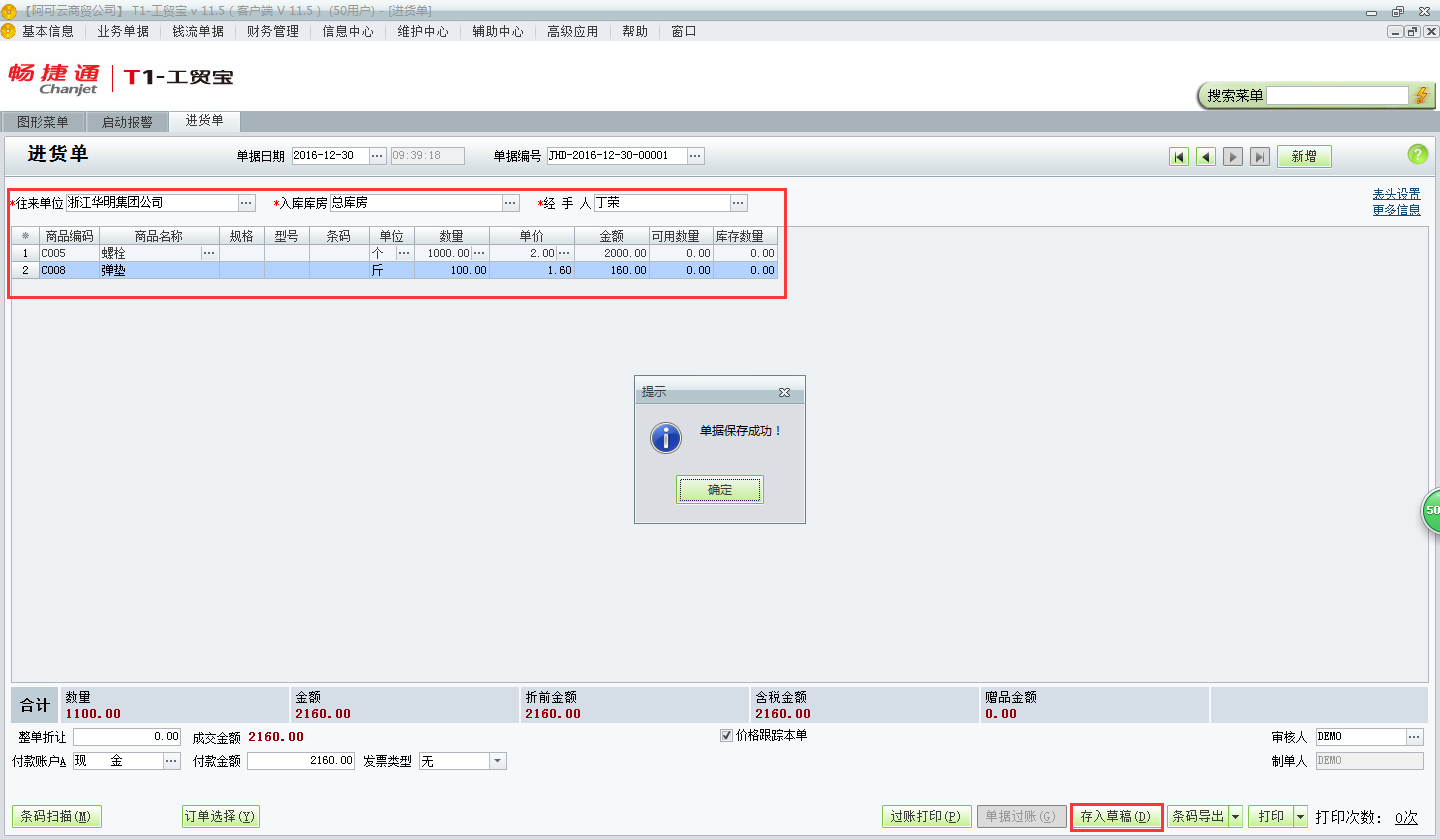Navigate to the first voucher record
1440x839 pixels.
[x=1179, y=156]
